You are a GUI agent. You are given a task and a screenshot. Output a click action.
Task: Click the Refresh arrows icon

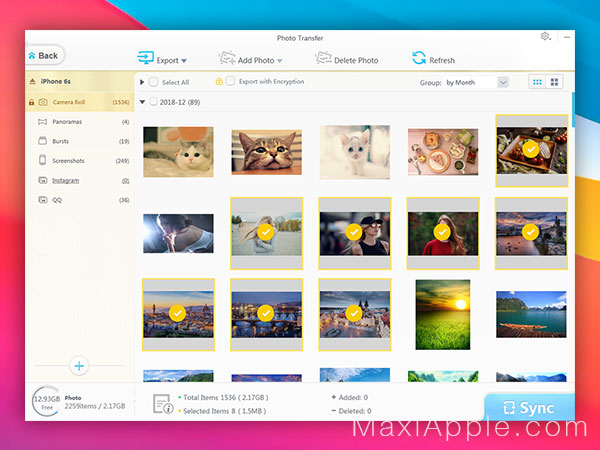tap(419, 58)
